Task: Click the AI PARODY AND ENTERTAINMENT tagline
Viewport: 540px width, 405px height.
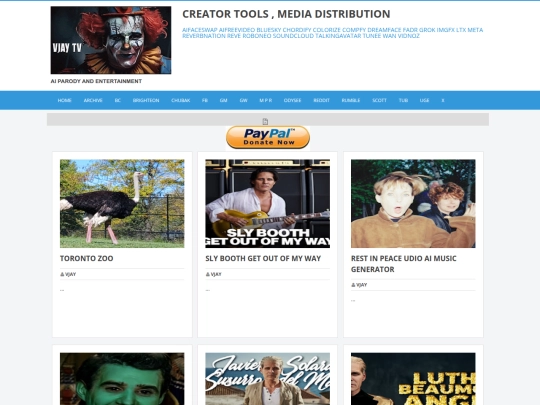Action: pos(96,81)
